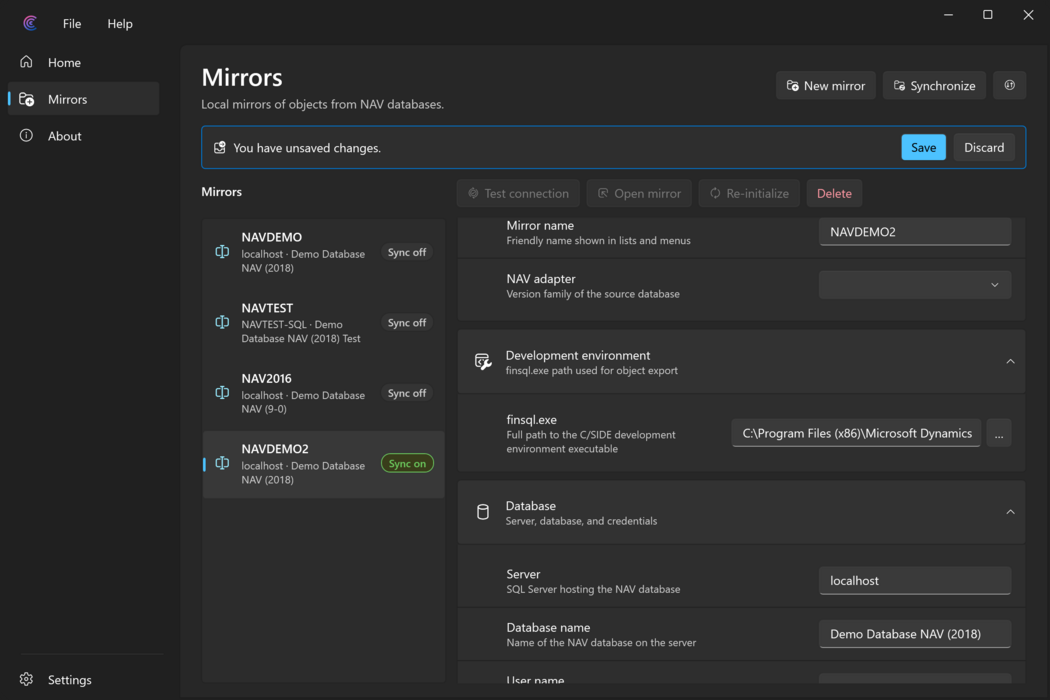
Task: Click the New mirror button
Action: tap(825, 85)
